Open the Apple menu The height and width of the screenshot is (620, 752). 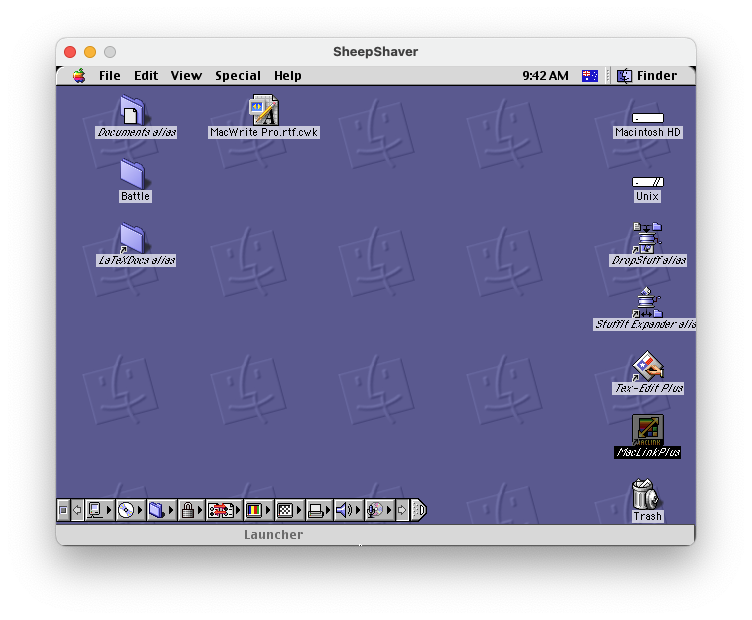[x=79, y=76]
